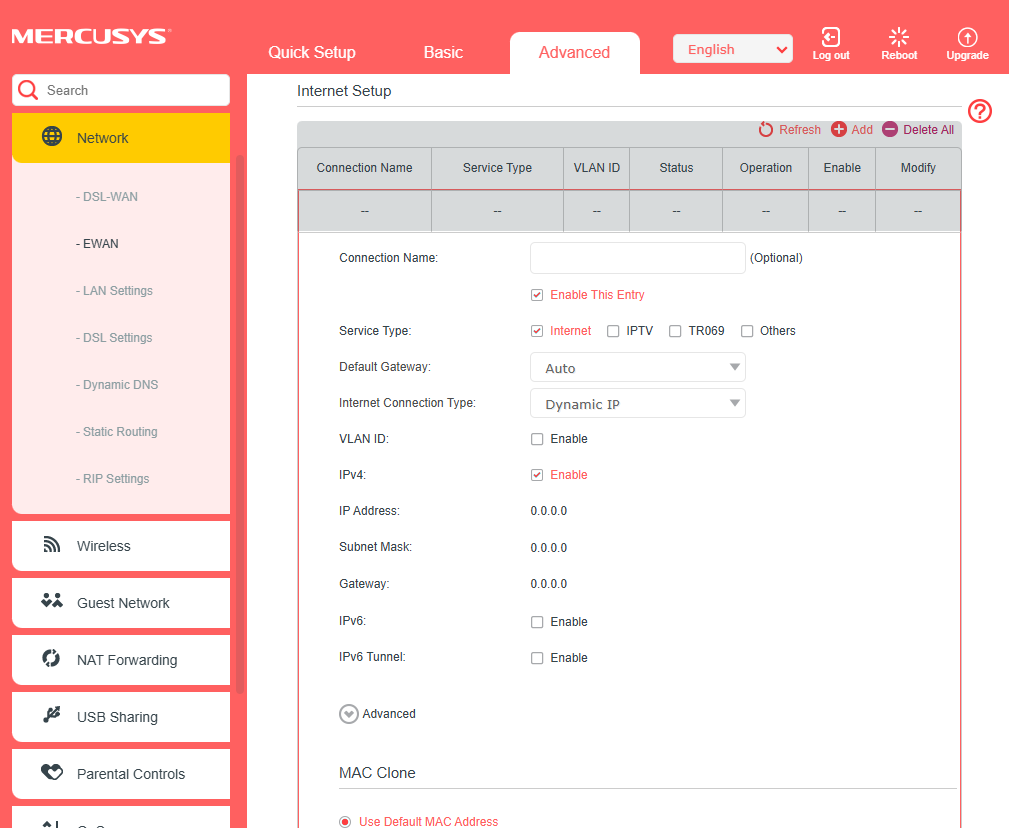Click the Refresh link text

(x=800, y=129)
